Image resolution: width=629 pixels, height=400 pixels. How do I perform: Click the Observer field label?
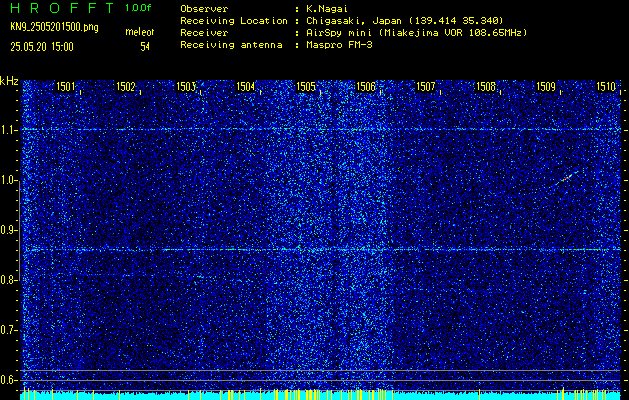(204, 9)
